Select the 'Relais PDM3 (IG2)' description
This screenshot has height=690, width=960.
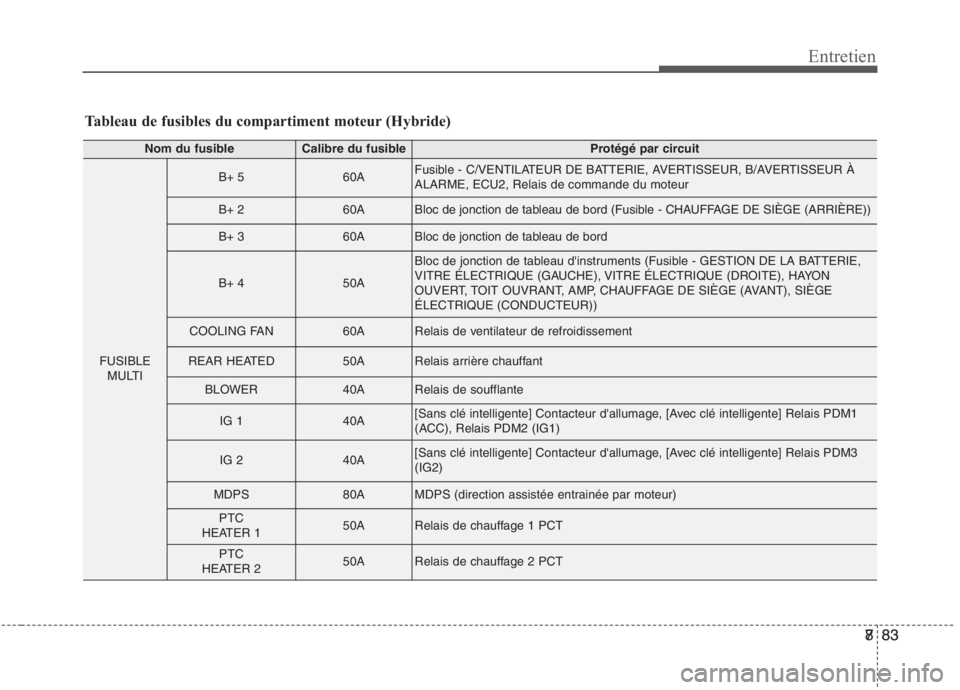636,460
